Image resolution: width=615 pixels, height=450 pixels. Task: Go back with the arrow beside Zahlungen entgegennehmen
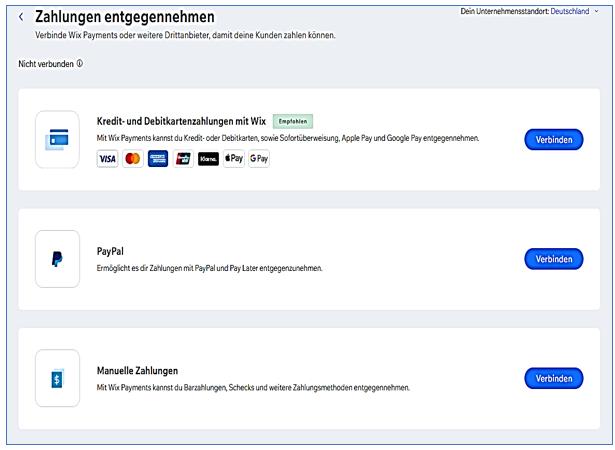(x=21, y=17)
